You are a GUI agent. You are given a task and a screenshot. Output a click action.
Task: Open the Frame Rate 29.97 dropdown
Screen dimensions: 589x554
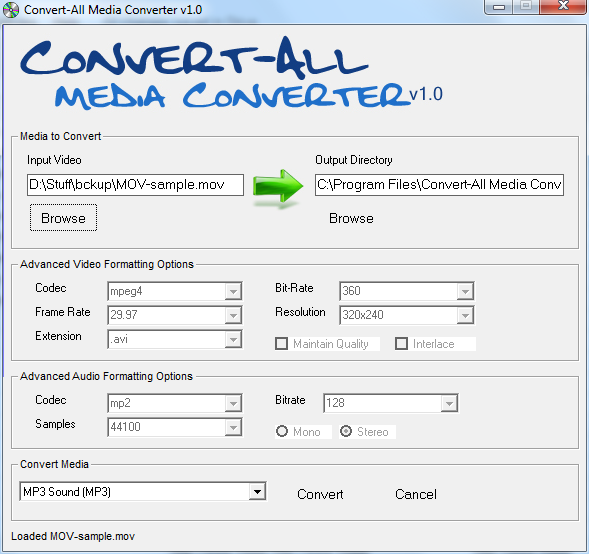click(175, 315)
